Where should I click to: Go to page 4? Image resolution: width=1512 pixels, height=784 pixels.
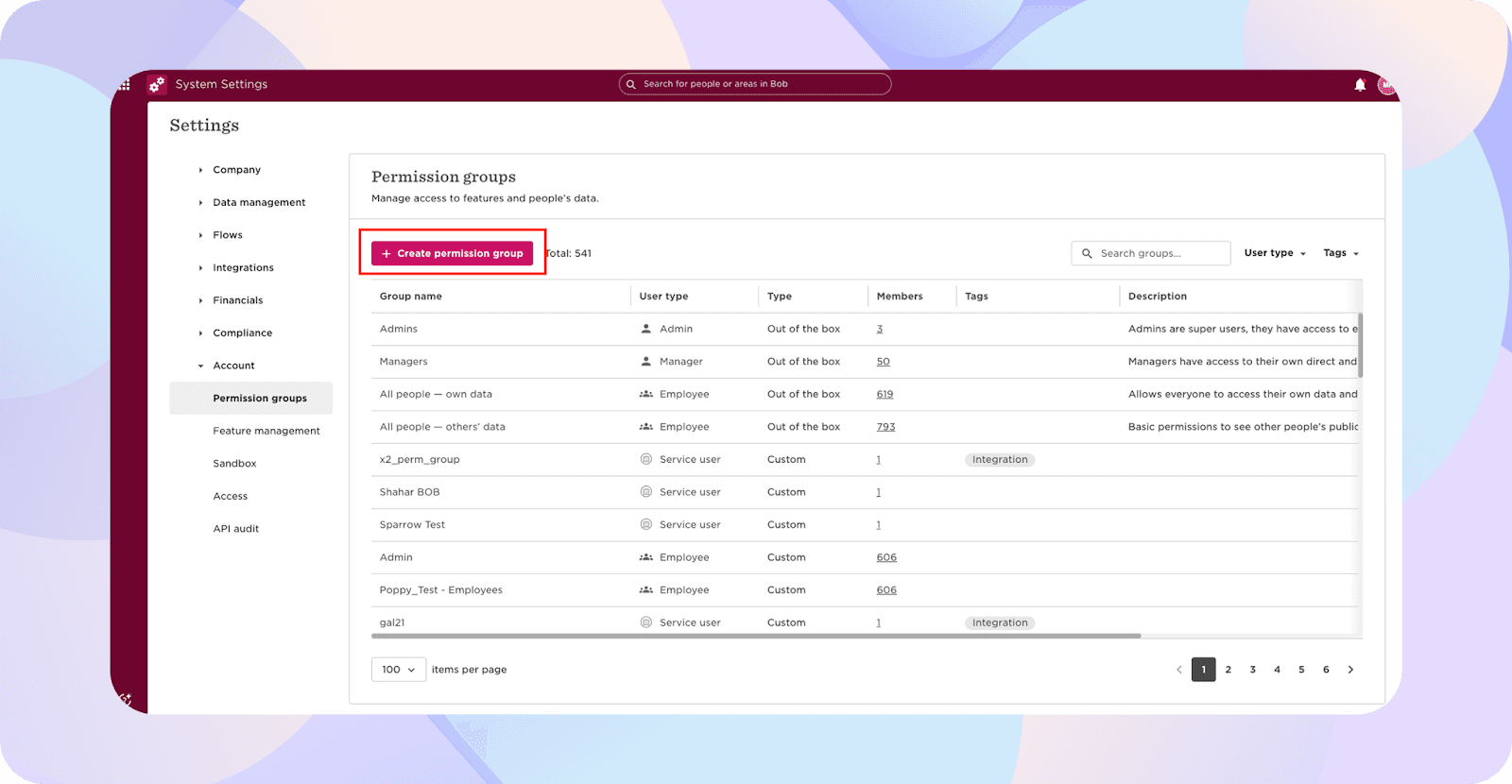click(x=1277, y=670)
